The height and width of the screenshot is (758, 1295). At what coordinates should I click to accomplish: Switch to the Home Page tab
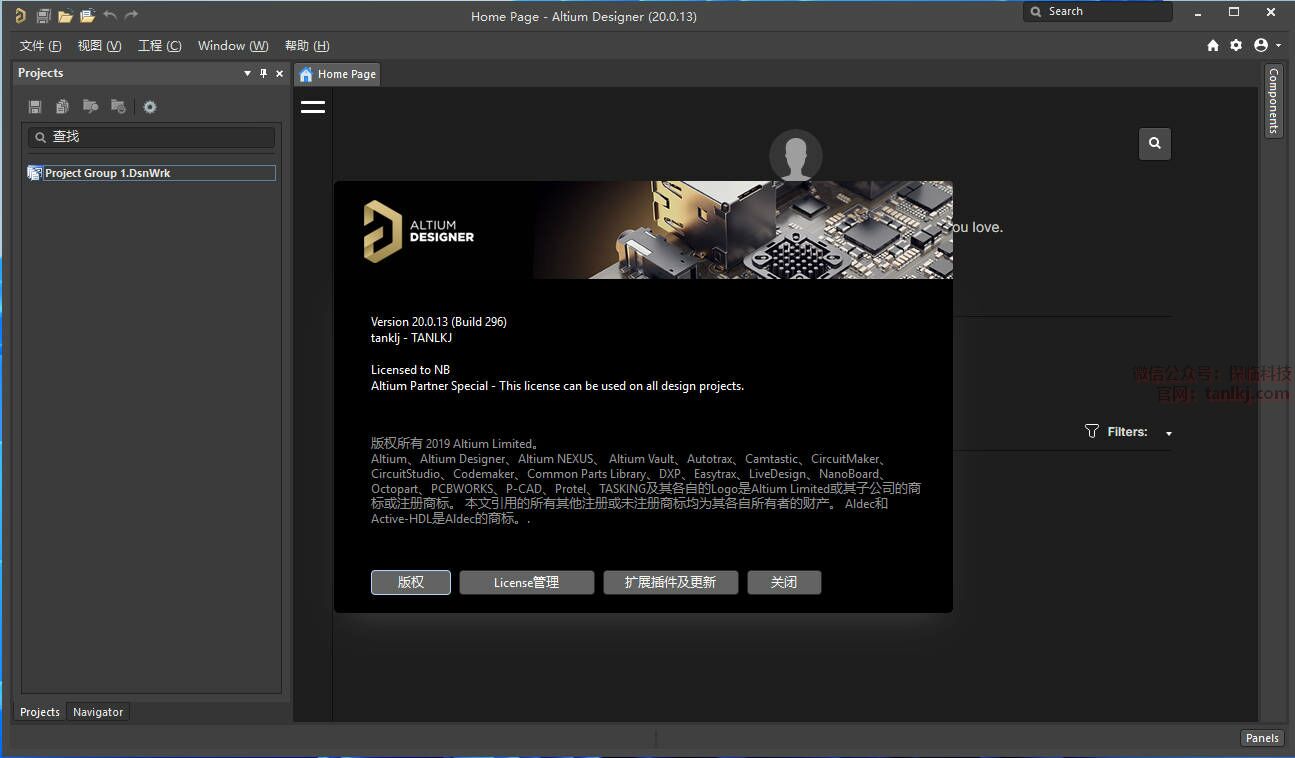[x=337, y=74]
